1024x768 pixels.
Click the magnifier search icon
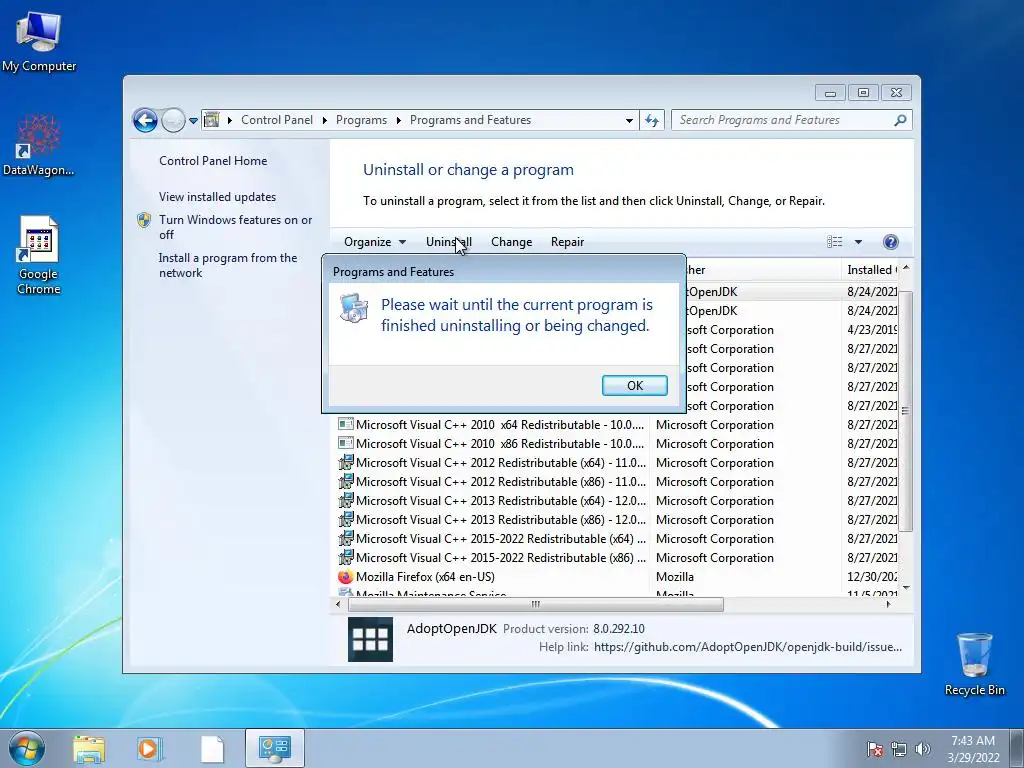point(900,120)
